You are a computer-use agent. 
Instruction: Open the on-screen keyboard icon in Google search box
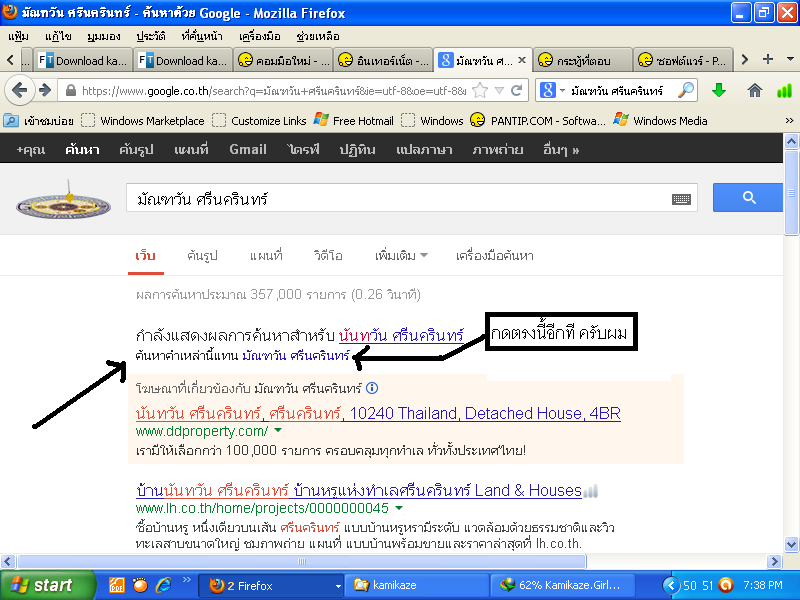pos(681,199)
